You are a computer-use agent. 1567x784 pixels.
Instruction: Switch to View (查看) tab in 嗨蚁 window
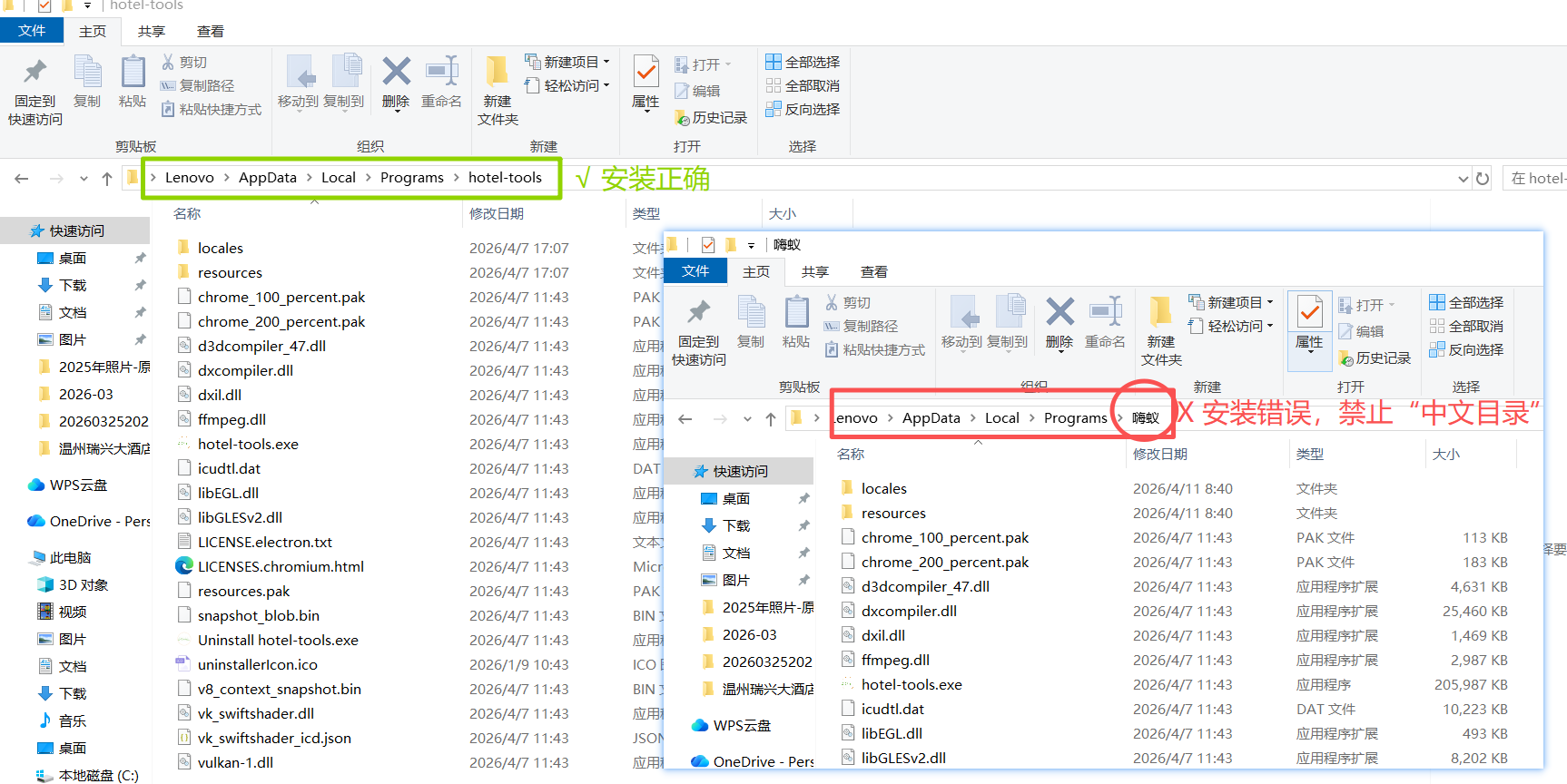[874, 271]
